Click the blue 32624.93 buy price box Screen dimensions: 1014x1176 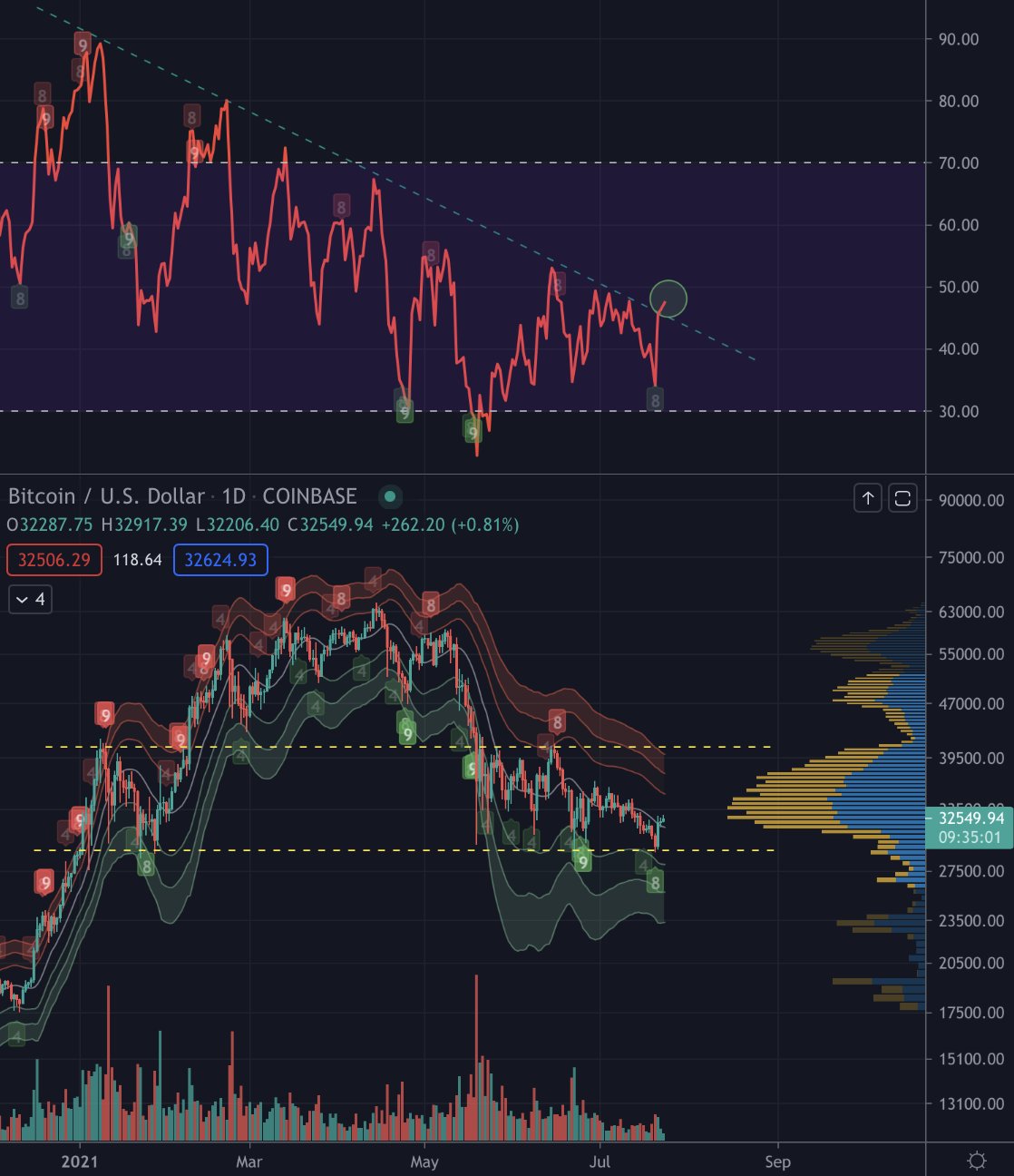click(220, 560)
